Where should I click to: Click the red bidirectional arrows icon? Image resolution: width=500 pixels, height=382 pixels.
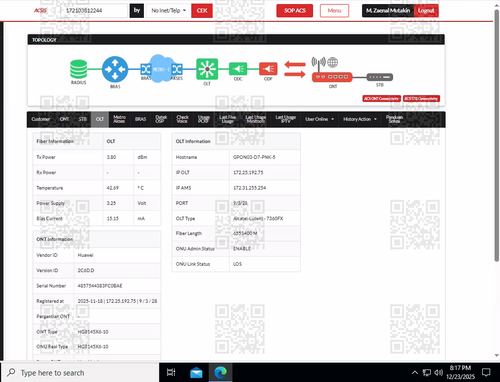[x=295, y=69]
